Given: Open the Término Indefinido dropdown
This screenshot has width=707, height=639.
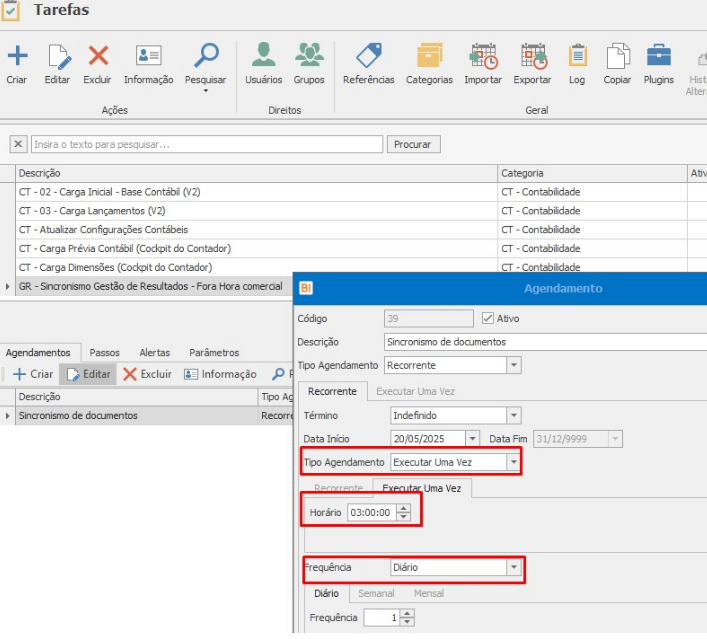Looking at the screenshot, I should pos(514,415).
